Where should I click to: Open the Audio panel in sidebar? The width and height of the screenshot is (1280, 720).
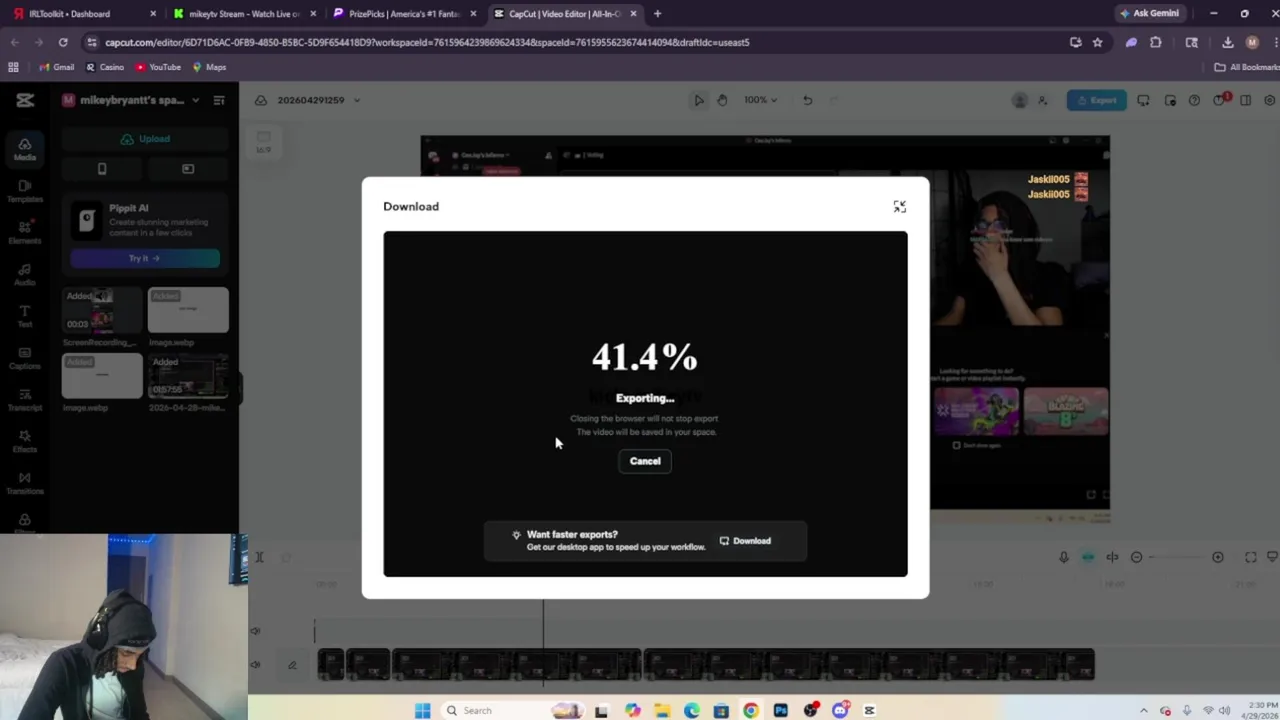coord(25,275)
